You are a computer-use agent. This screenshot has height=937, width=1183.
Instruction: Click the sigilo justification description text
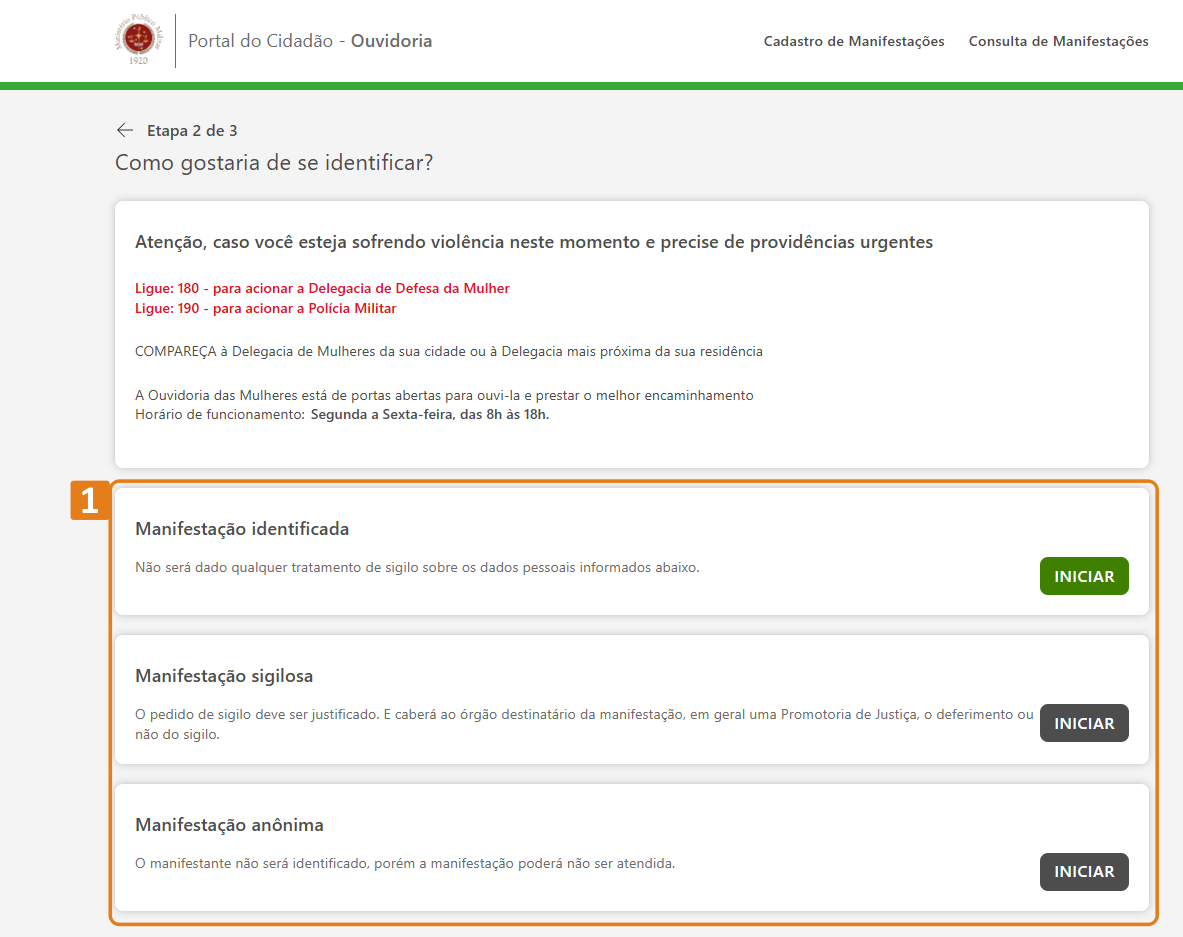click(584, 724)
